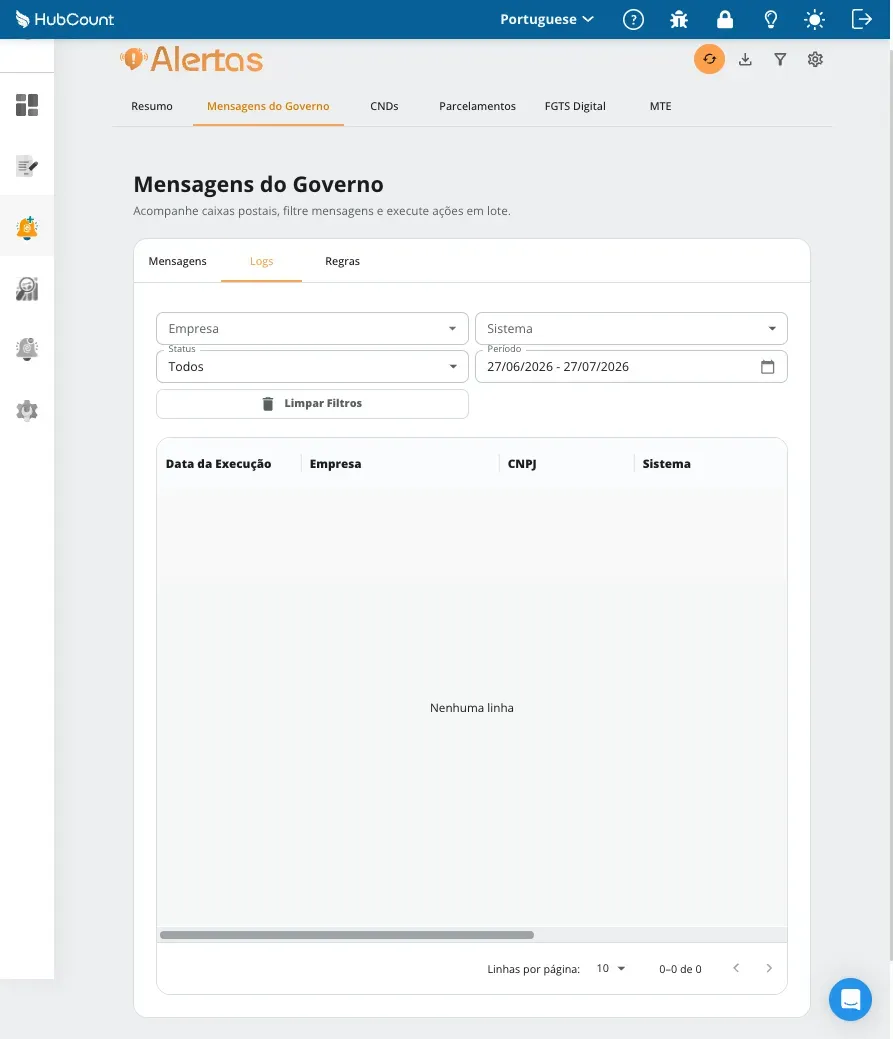Click the Alertas page title

191,60
